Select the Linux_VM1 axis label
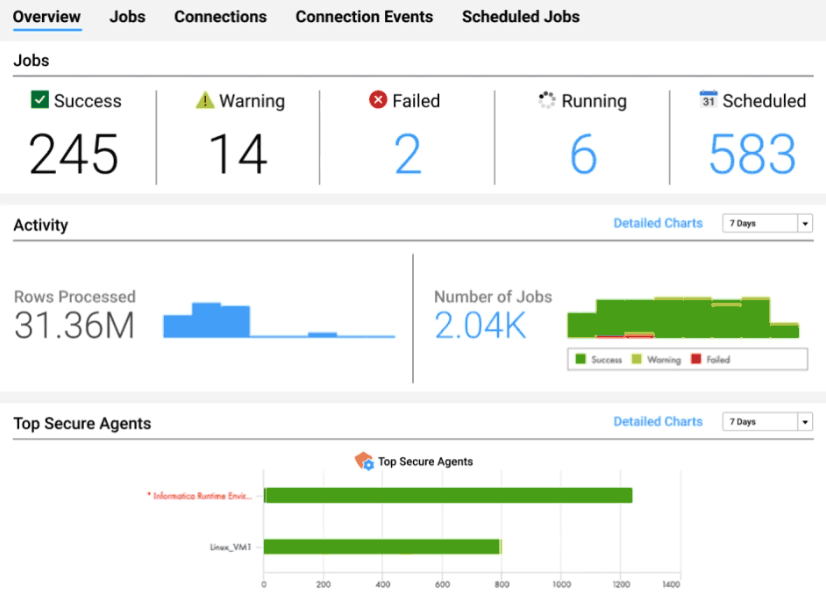Screen dimensions: 826x593 [x=230, y=547]
